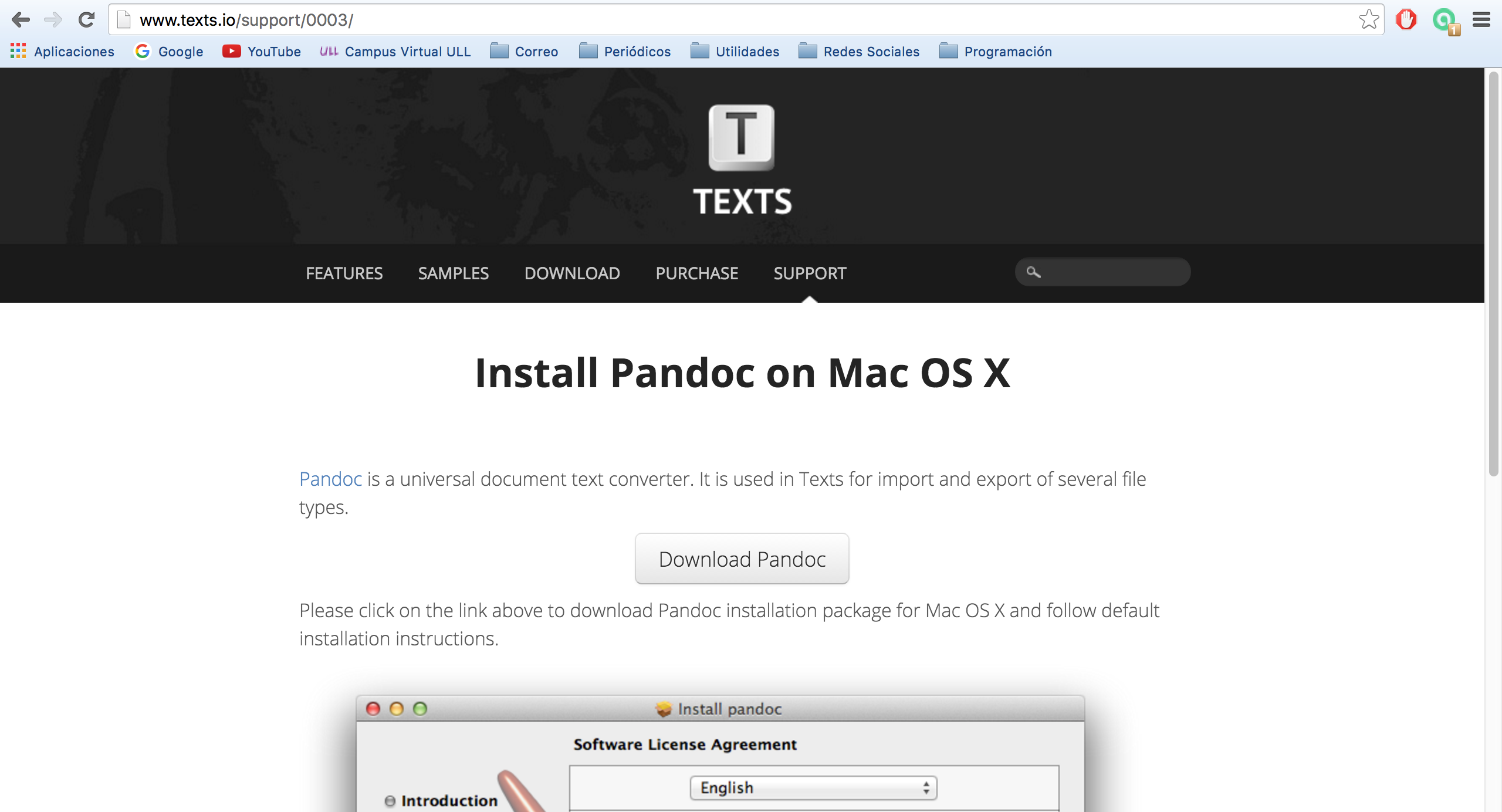Click the site search field

point(1112,272)
